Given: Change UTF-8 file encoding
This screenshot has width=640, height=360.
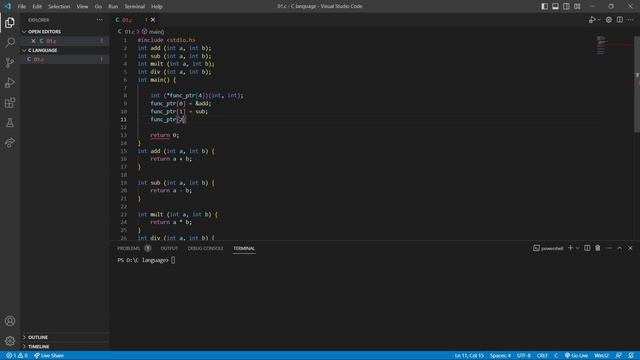Looking at the screenshot, I should [524, 356].
